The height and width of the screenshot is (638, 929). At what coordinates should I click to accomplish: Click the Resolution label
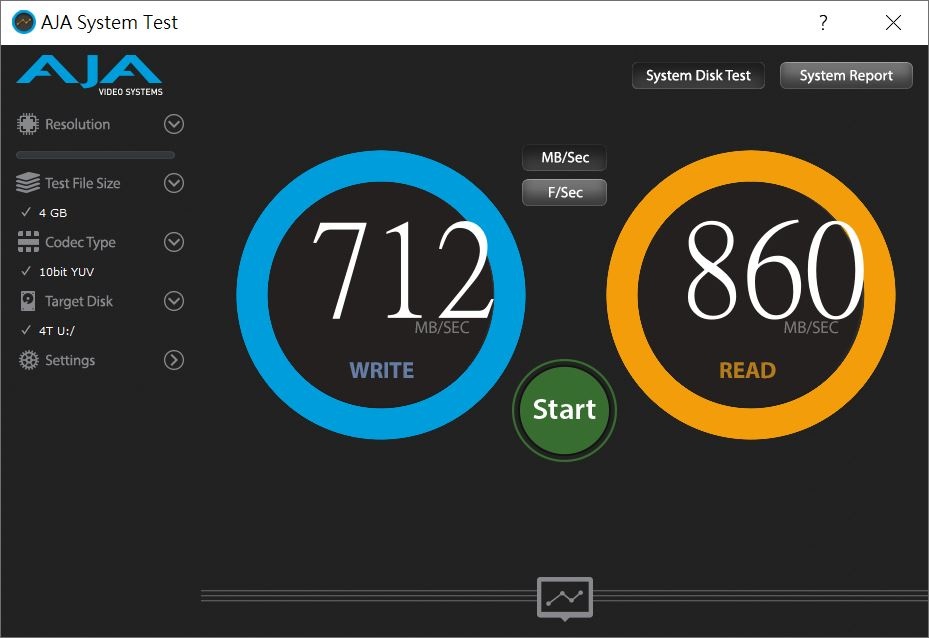(x=78, y=124)
